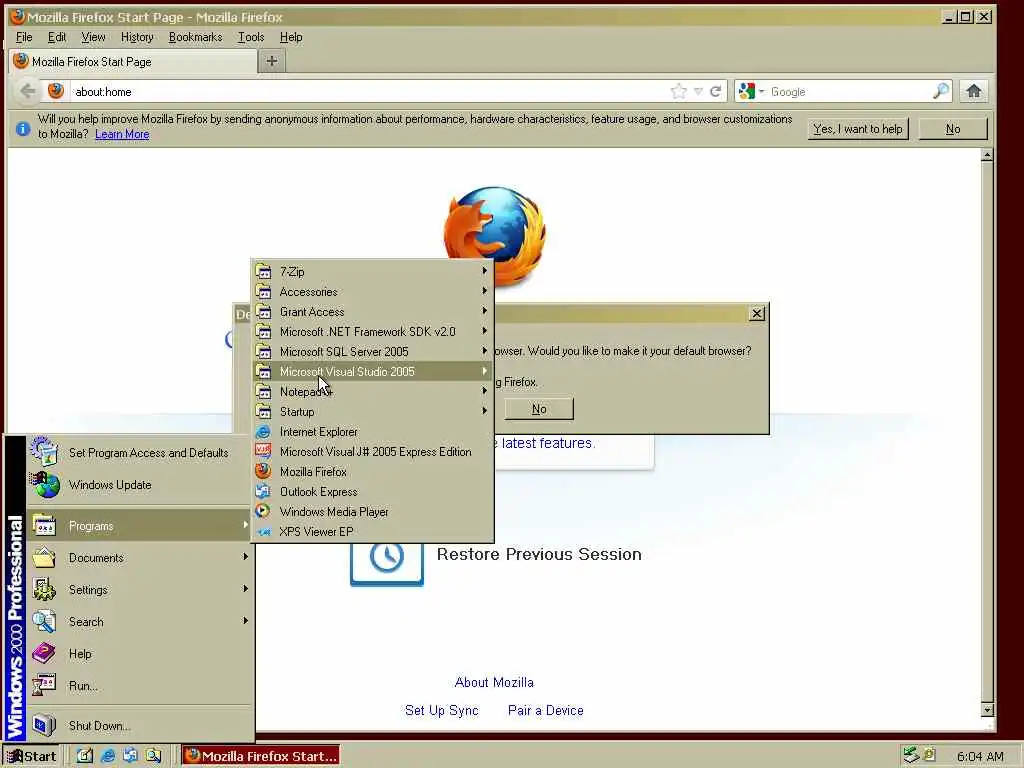Launch Mozilla Firefox from Programs menu
1024x768 pixels.
372,472
